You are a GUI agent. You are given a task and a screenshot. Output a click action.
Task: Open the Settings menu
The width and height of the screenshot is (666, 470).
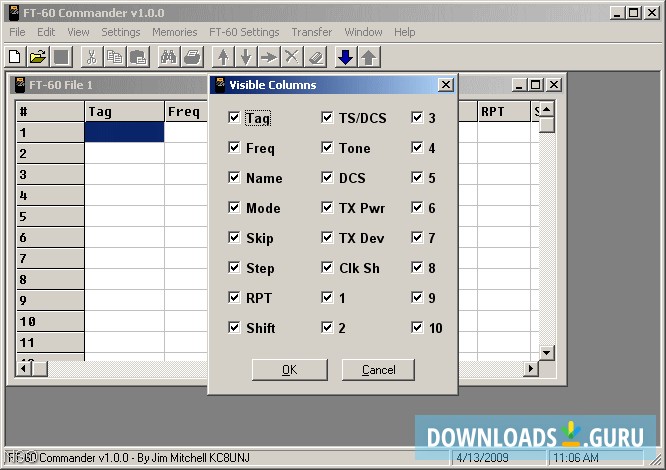point(121,32)
